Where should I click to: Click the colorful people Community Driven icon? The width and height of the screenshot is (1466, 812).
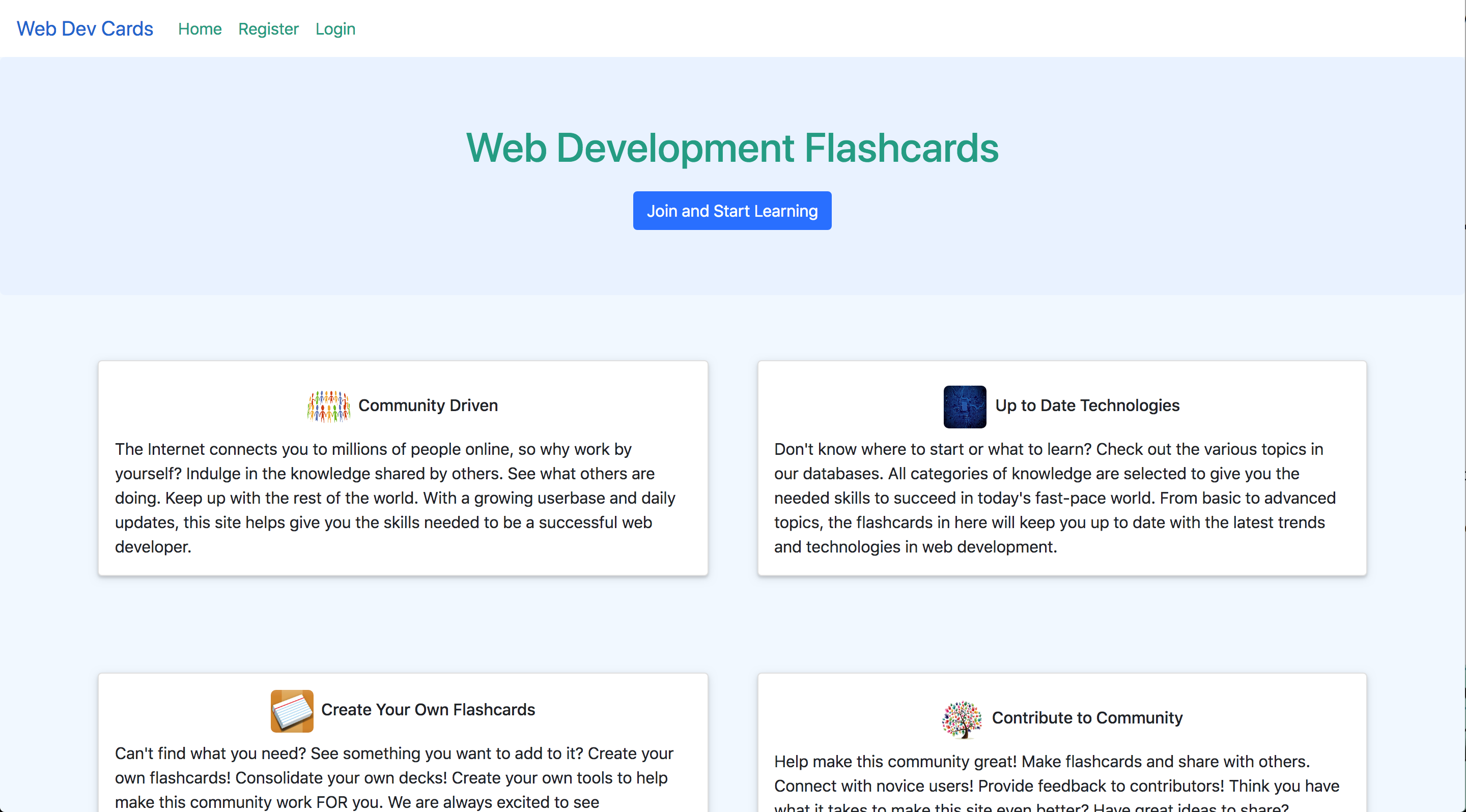coord(328,406)
